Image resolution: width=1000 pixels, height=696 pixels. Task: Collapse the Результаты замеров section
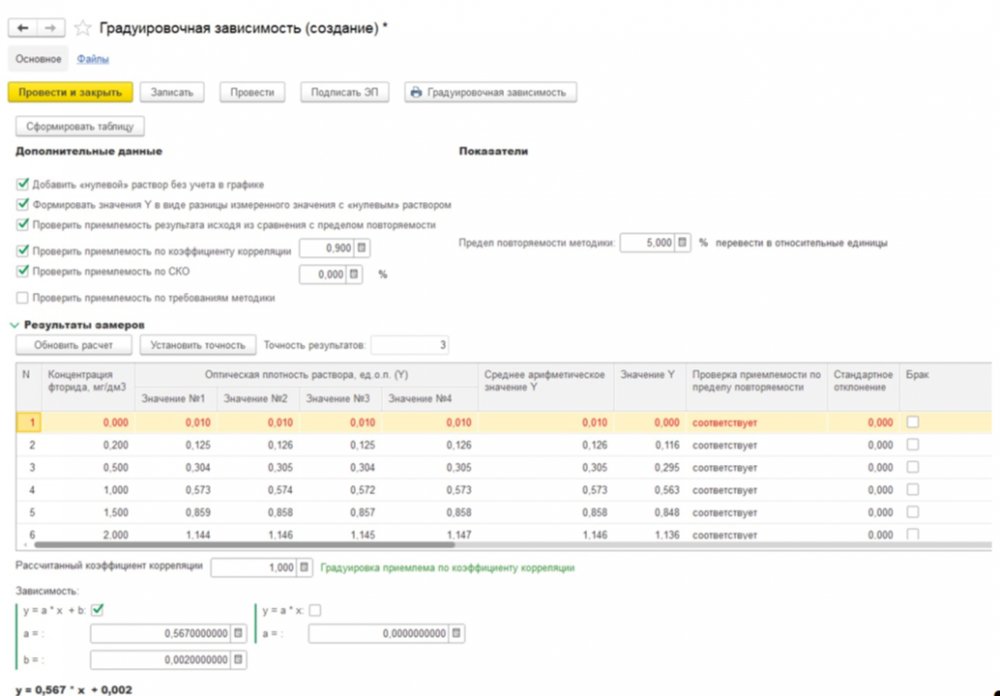(15, 325)
